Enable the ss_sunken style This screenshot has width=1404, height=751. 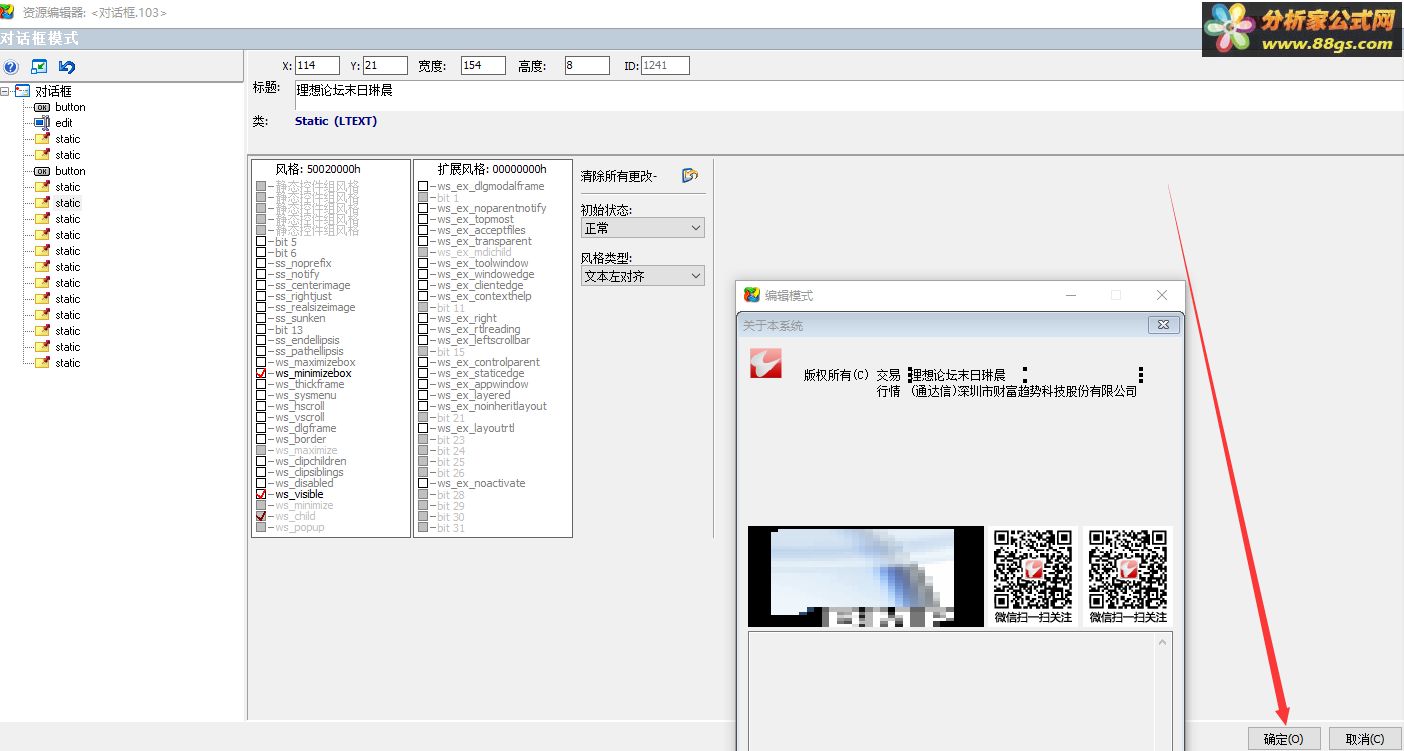tap(261, 318)
